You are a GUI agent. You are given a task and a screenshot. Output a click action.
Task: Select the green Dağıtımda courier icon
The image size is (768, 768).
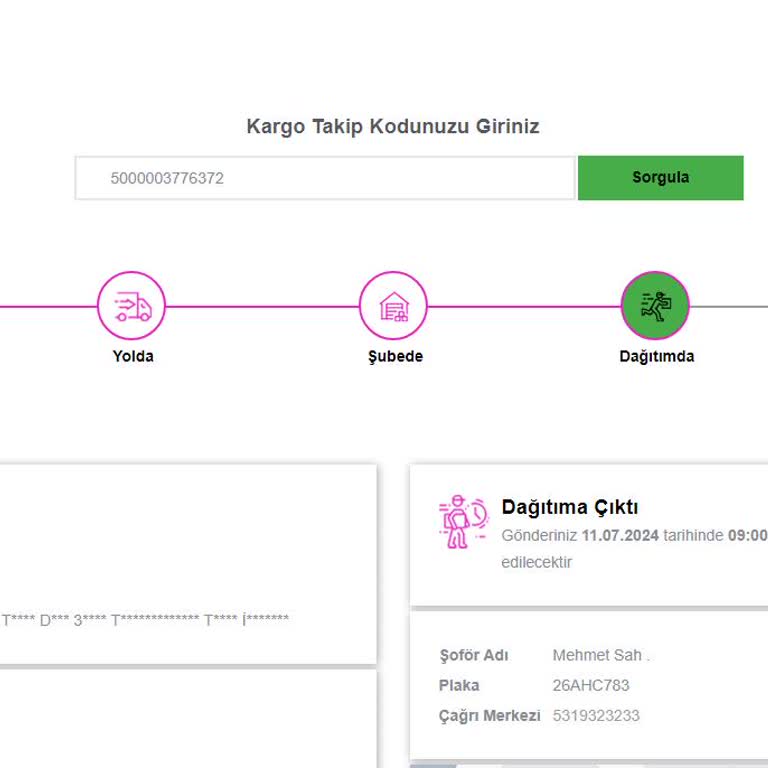pos(655,306)
